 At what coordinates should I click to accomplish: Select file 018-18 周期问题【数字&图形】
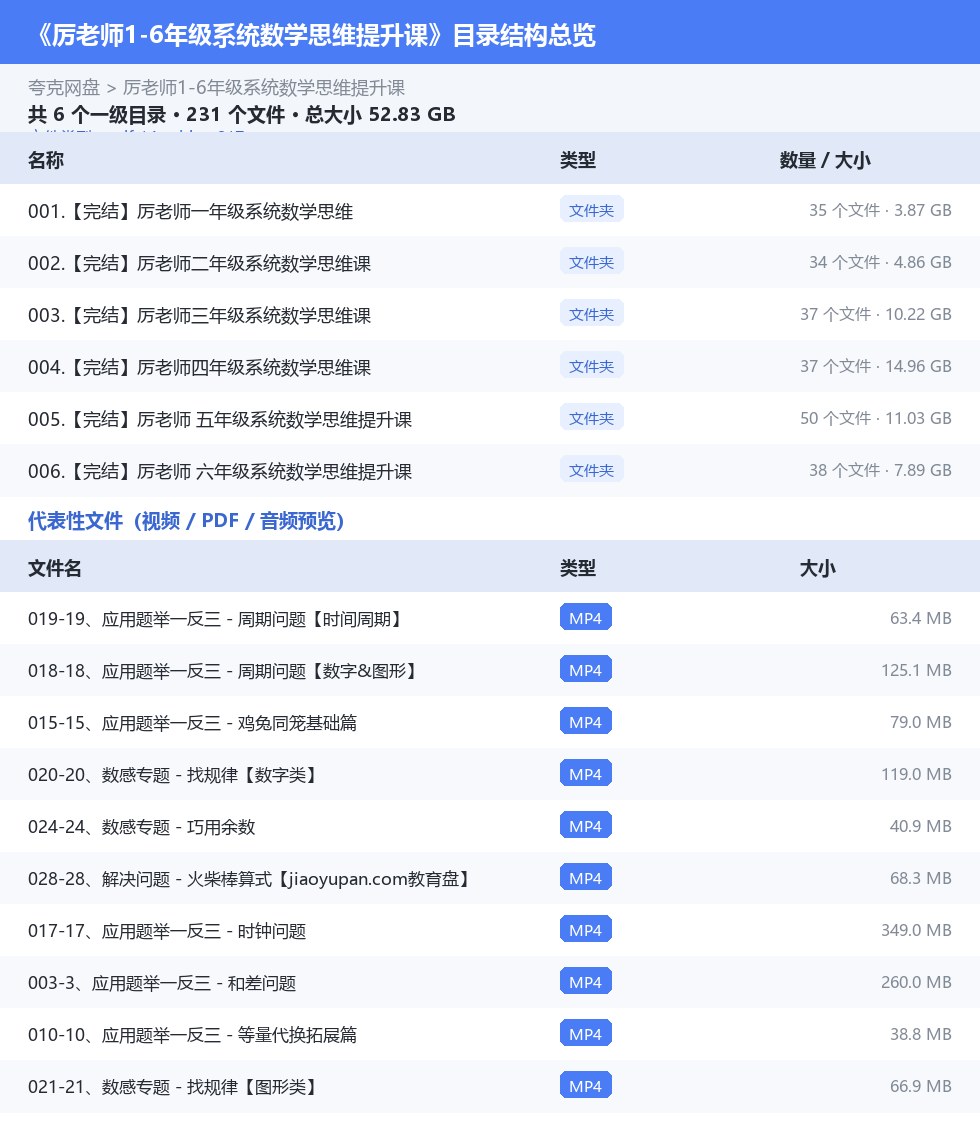(x=224, y=671)
